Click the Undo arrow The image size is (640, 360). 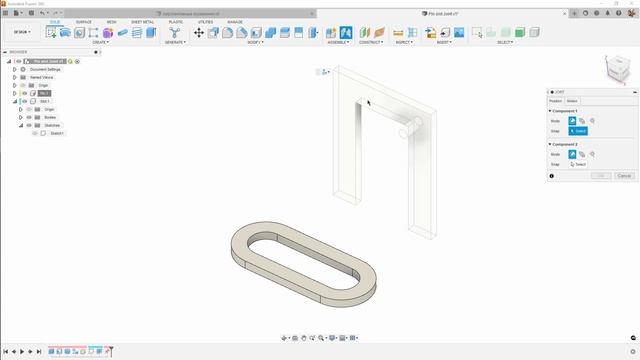click(x=42, y=13)
